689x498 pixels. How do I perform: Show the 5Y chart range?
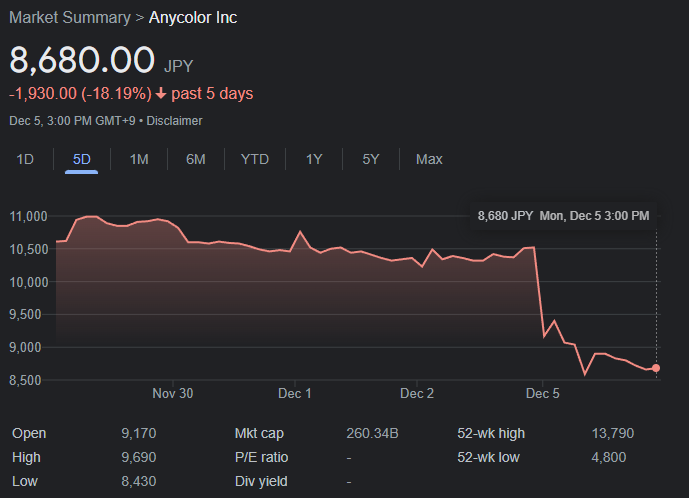coord(371,159)
